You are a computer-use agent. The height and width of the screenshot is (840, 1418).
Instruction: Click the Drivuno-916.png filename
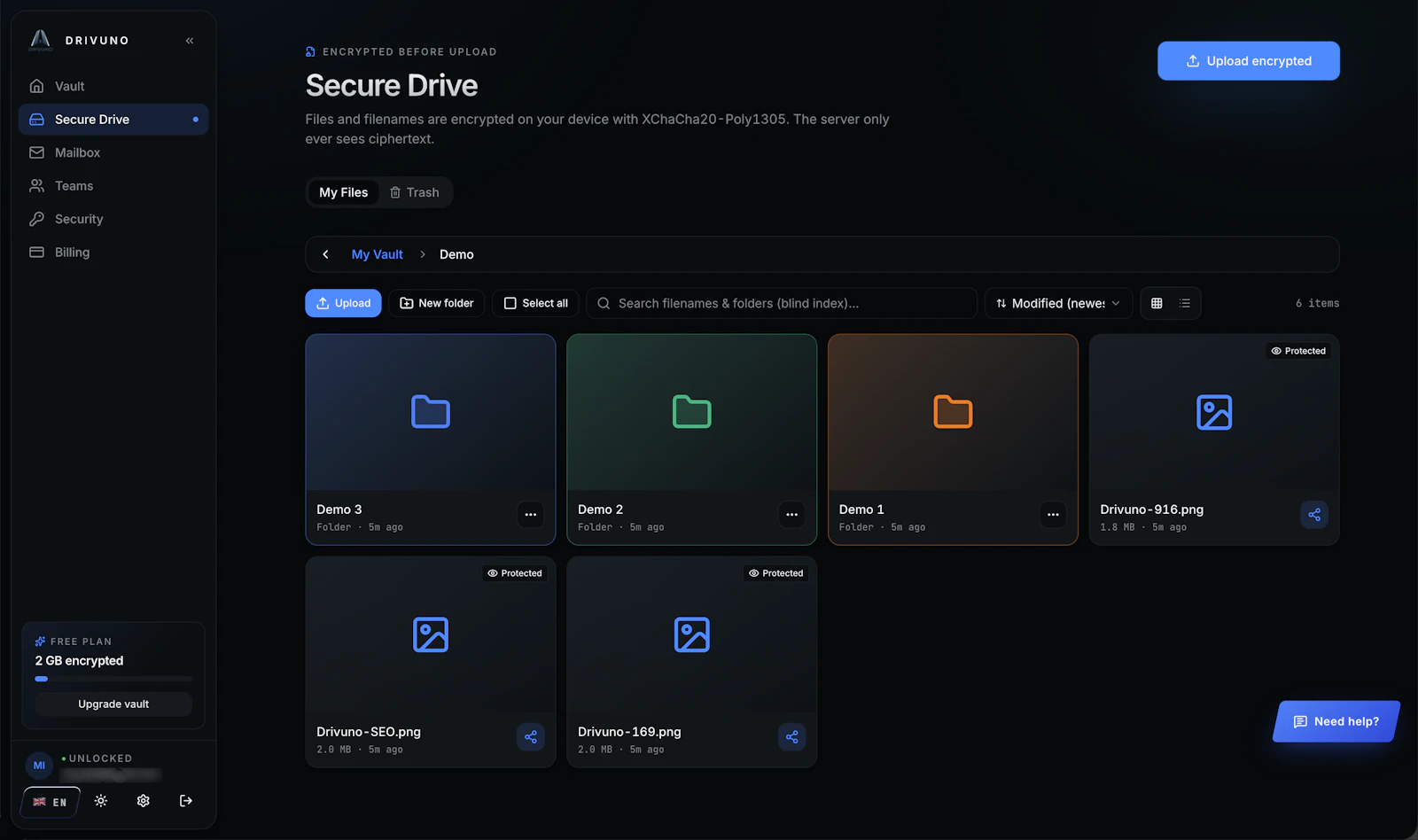coord(1151,509)
